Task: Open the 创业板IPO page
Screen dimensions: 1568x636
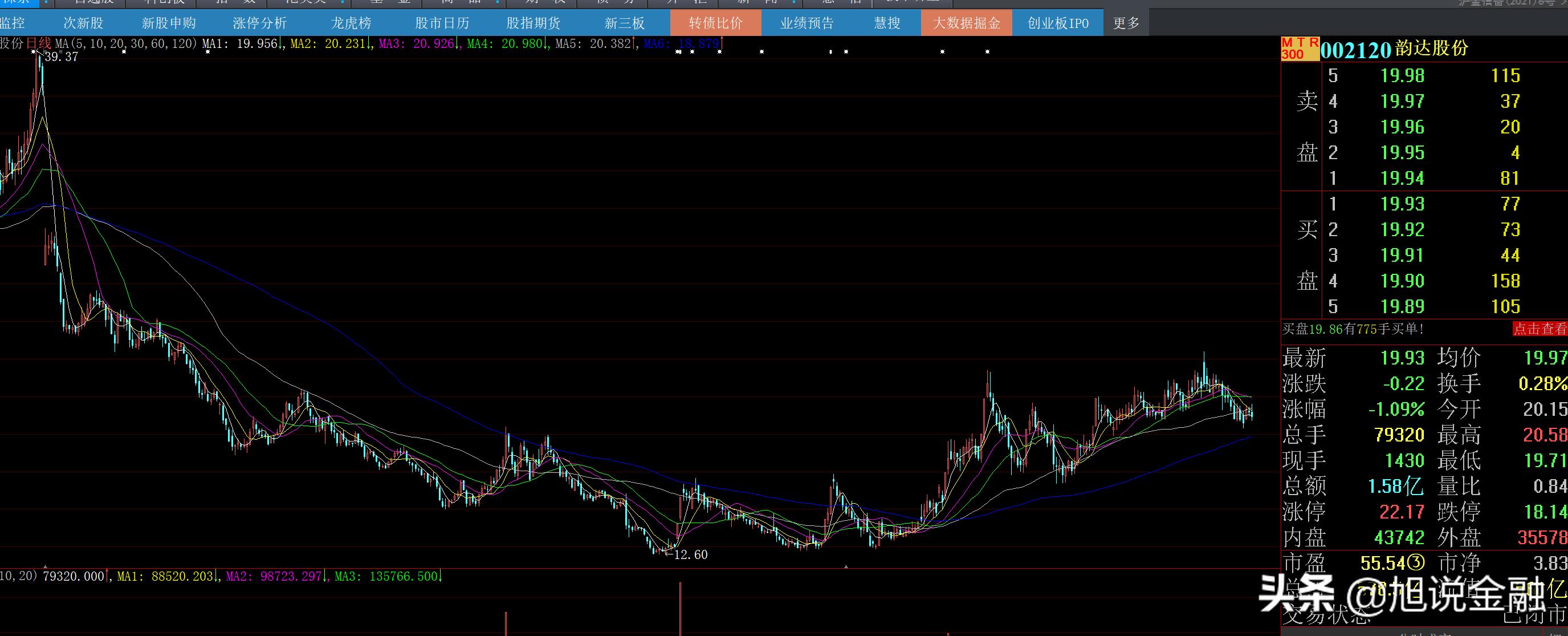Action: click(x=1057, y=23)
